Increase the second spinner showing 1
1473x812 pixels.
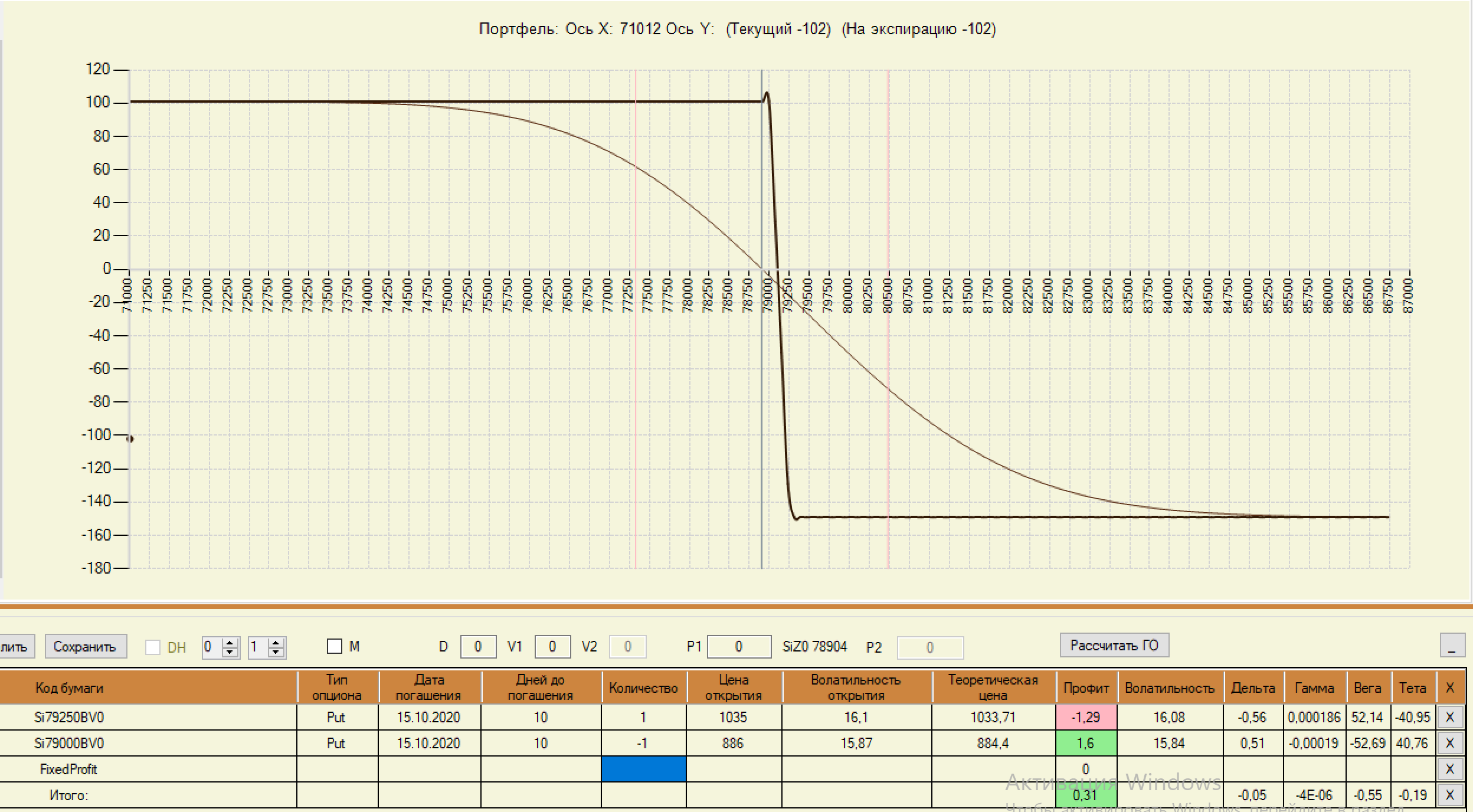click(x=276, y=643)
